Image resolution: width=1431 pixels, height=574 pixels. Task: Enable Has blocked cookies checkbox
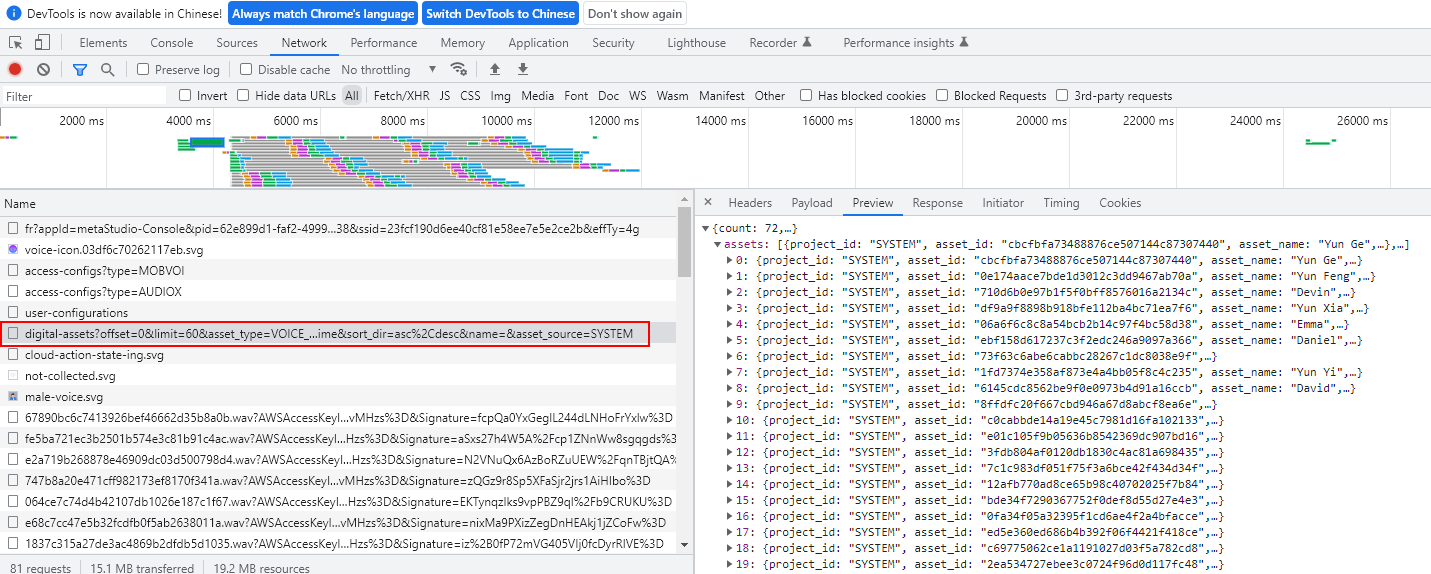(806, 95)
